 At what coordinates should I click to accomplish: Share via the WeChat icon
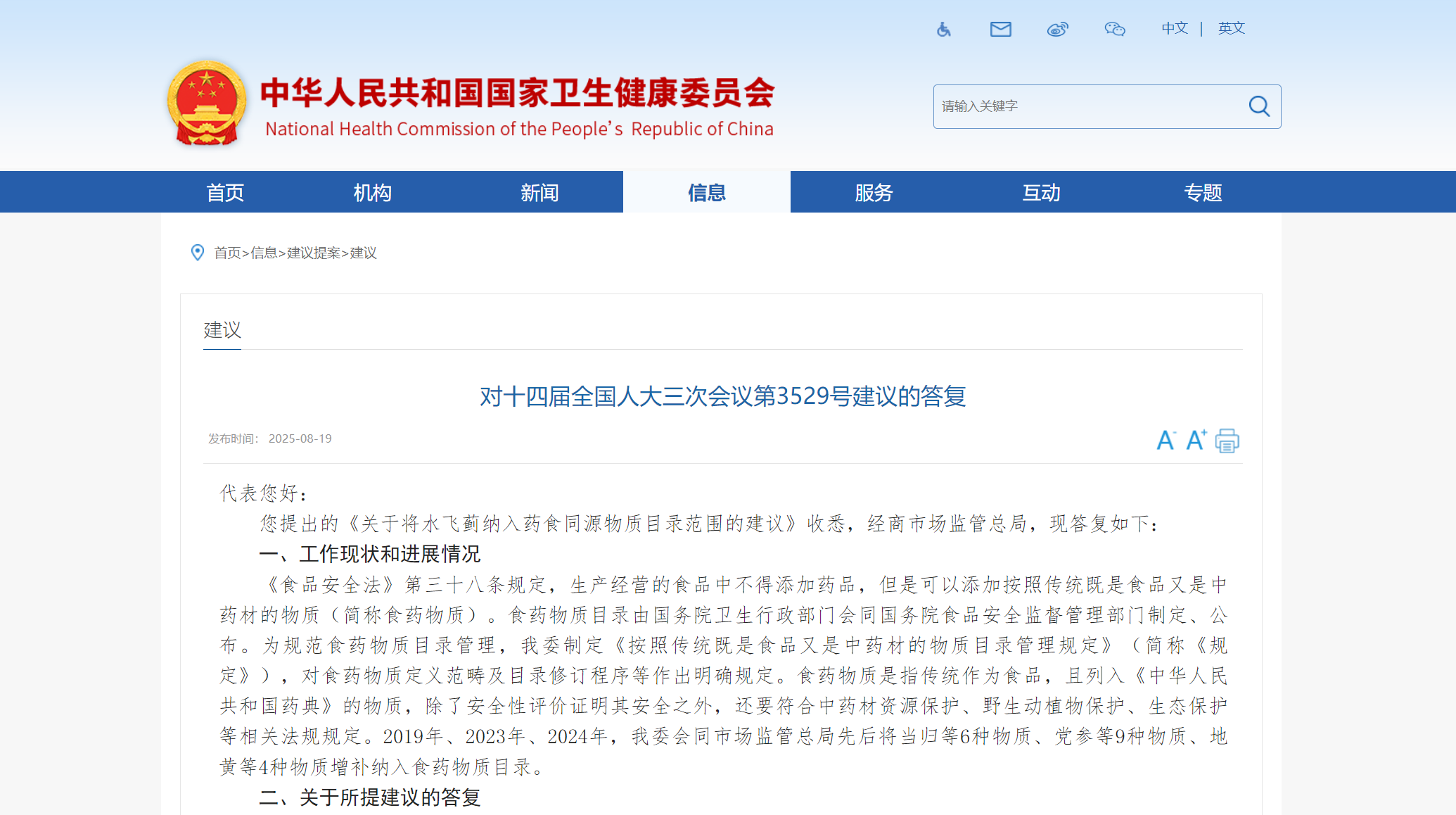tap(1115, 29)
